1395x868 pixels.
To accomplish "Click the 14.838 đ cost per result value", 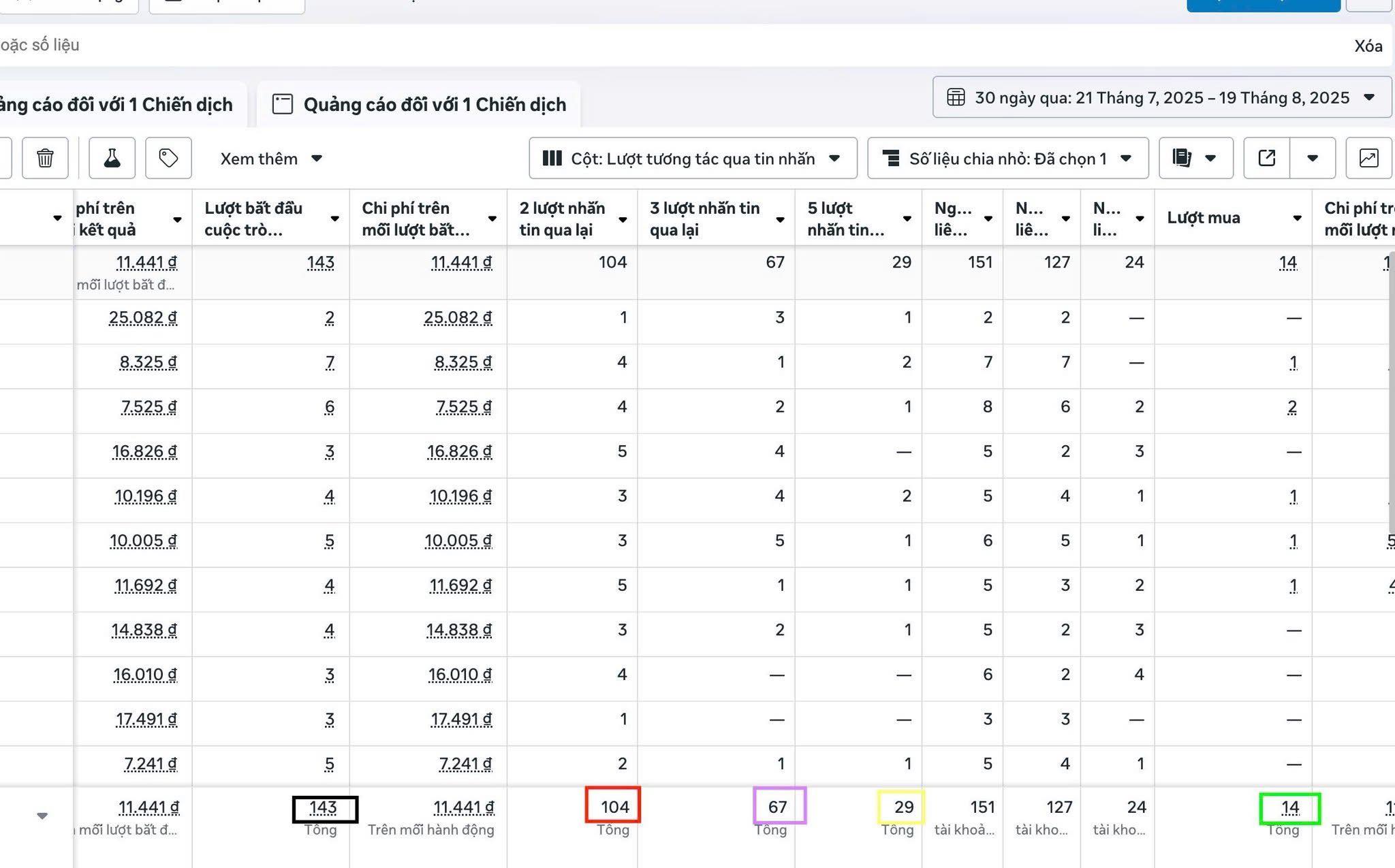I will [144, 630].
